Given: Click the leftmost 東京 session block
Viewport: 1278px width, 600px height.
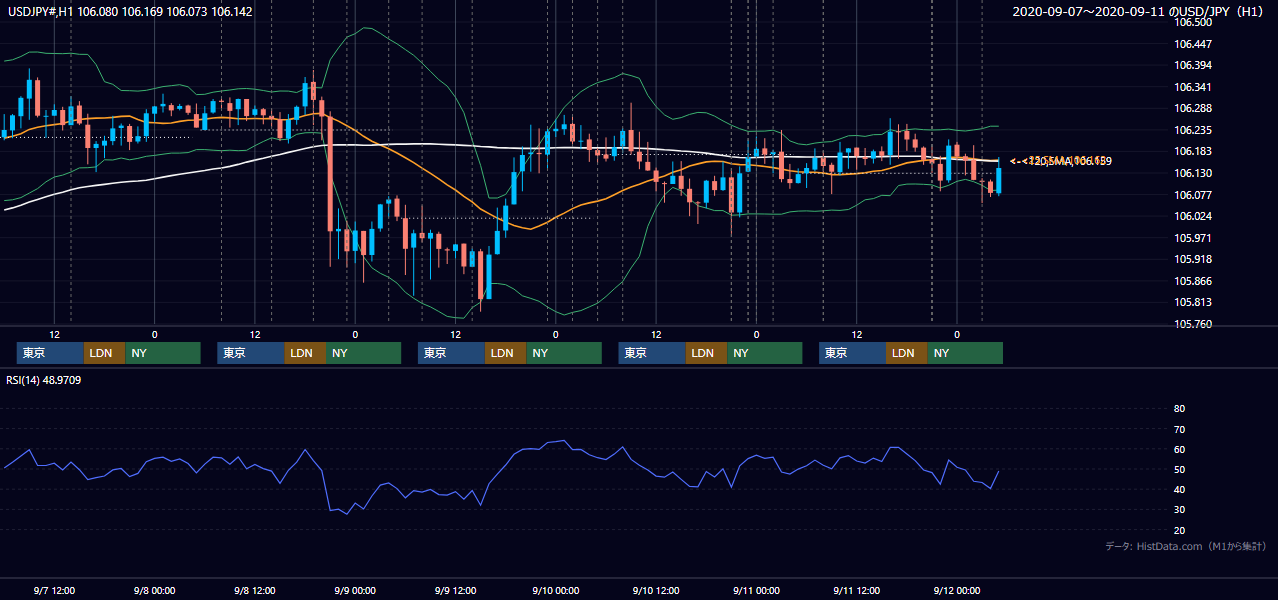Looking at the screenshot, I should [x=50, y=353].
